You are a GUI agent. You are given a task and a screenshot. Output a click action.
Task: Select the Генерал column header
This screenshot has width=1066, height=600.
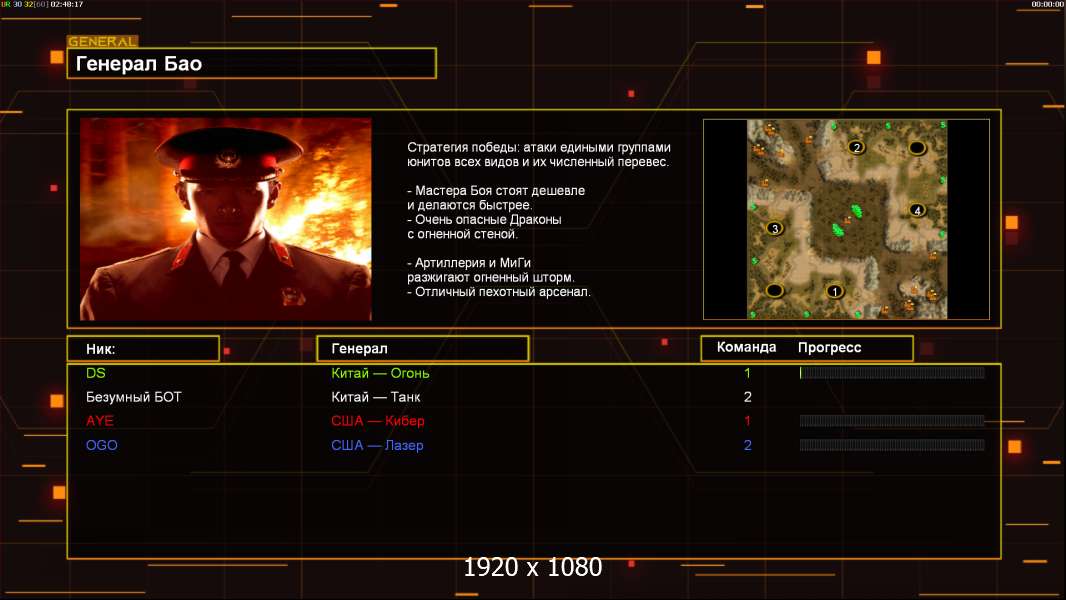pos(423,349)
